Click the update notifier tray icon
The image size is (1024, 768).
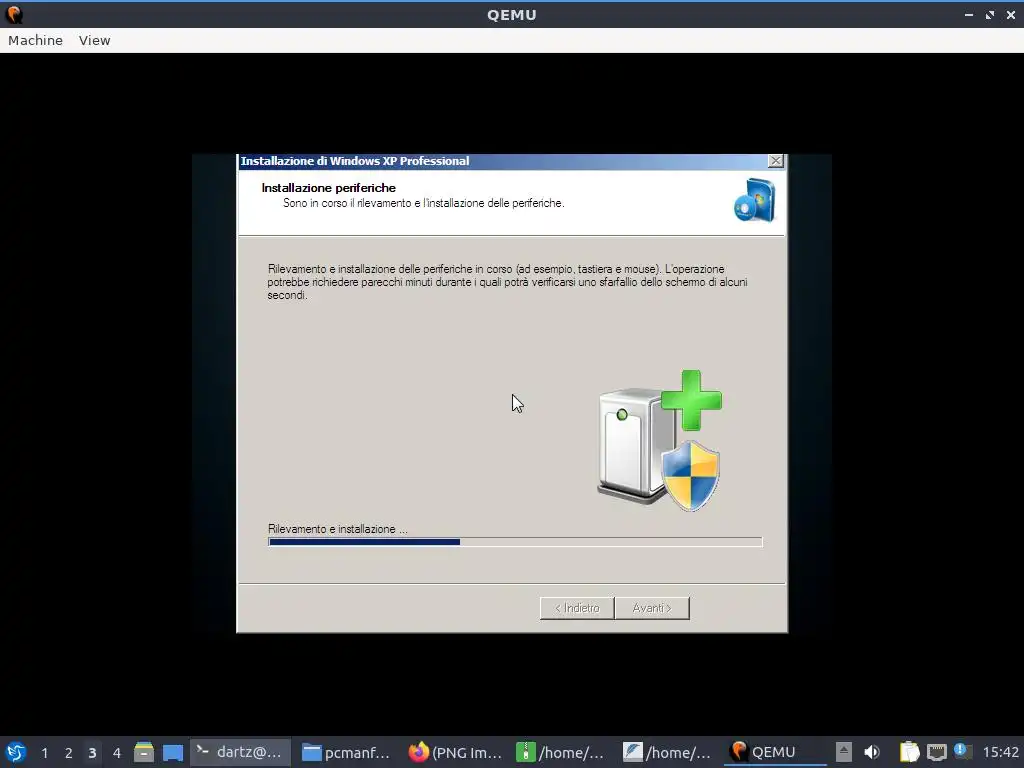click(x=961, y=751)
